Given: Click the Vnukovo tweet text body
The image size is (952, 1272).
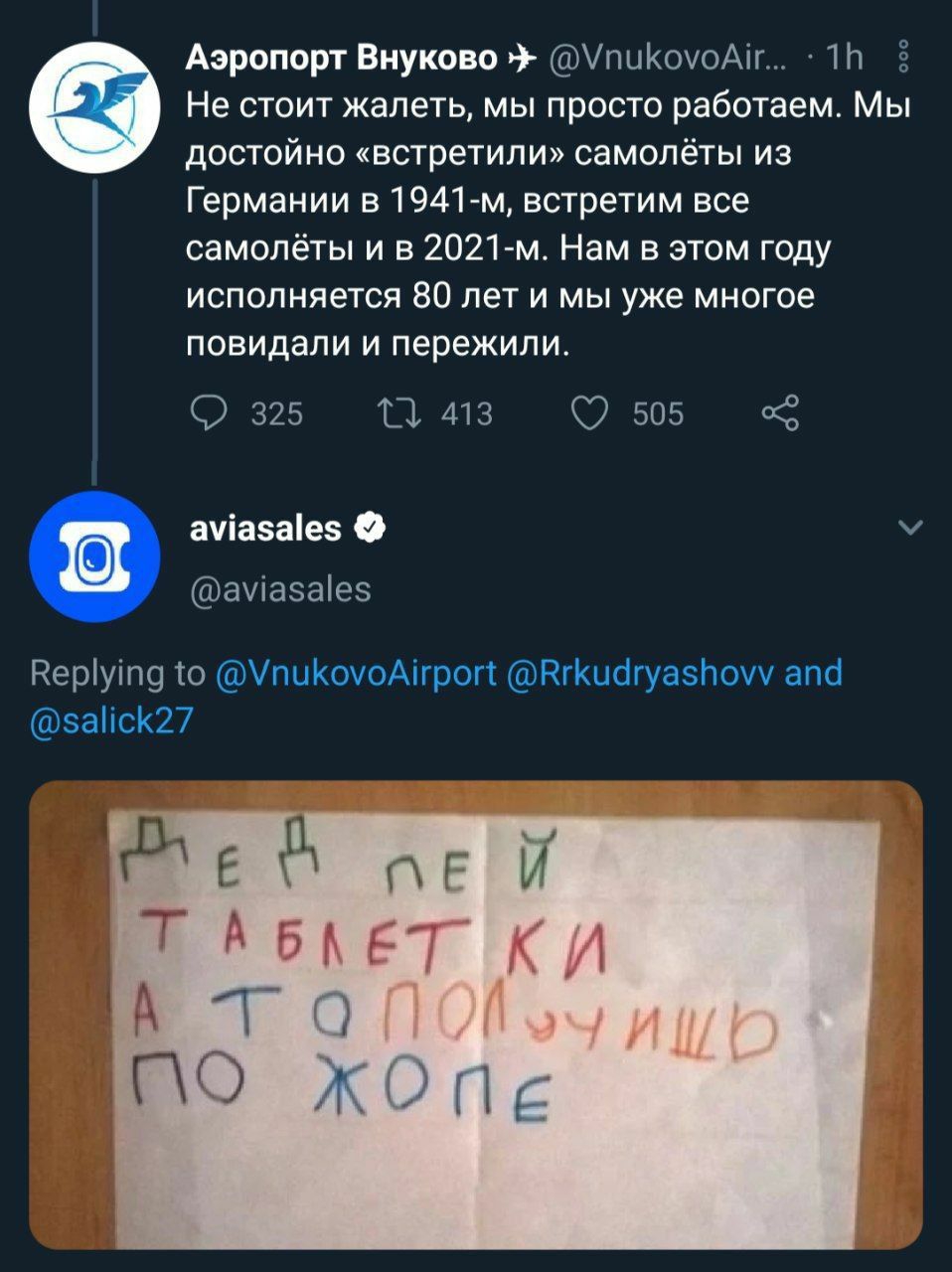Looking at the screenshot, I should click(x=547, y=225).
